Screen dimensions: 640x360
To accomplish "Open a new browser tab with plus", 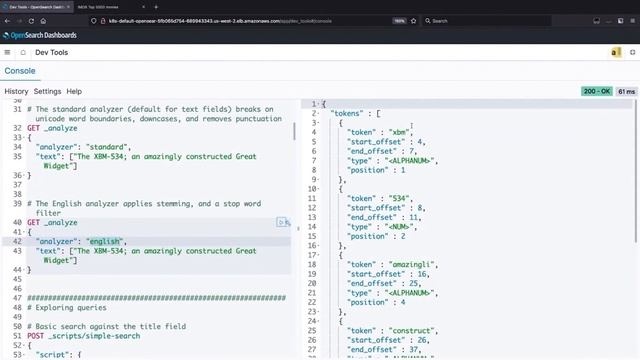I will tap(156, 7).
